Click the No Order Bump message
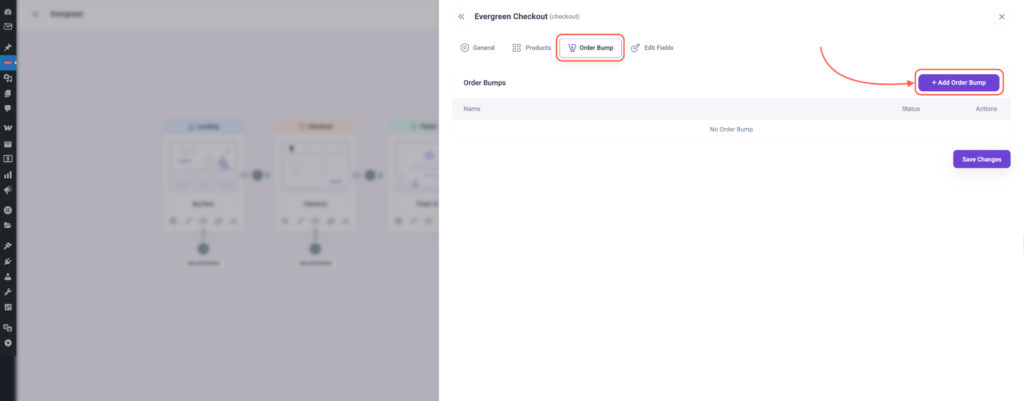The height and width of the screenshot is (401, 1024). 731,129
